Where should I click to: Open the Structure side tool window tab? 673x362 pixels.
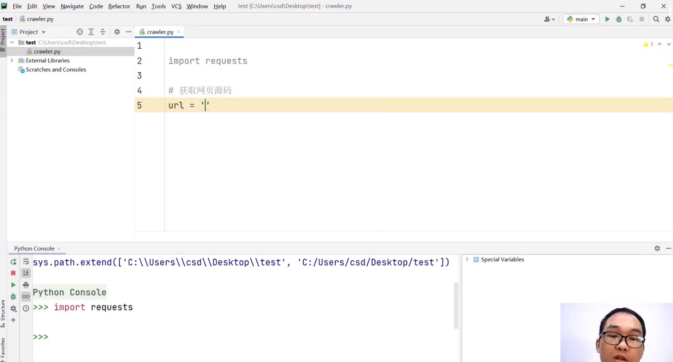(x=3, y=313)
